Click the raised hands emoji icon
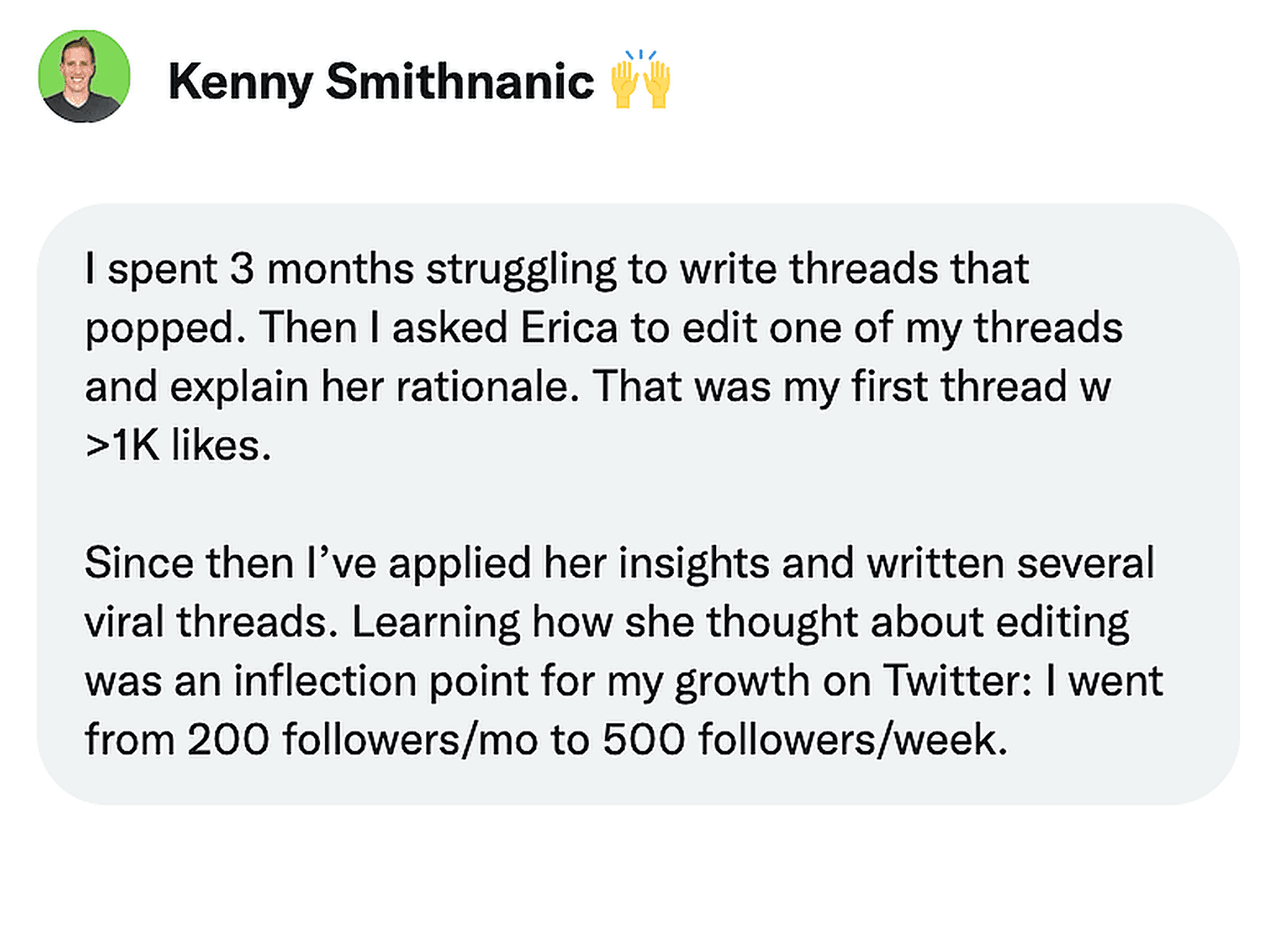1270x952 pixels. tap(640, 79)
